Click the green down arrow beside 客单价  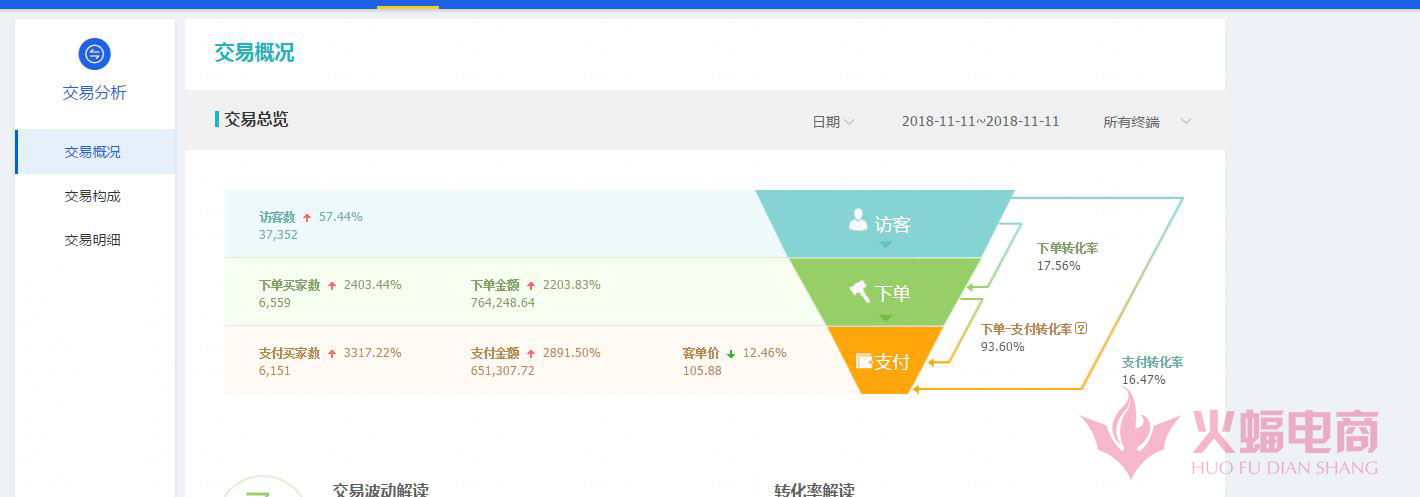731,354
